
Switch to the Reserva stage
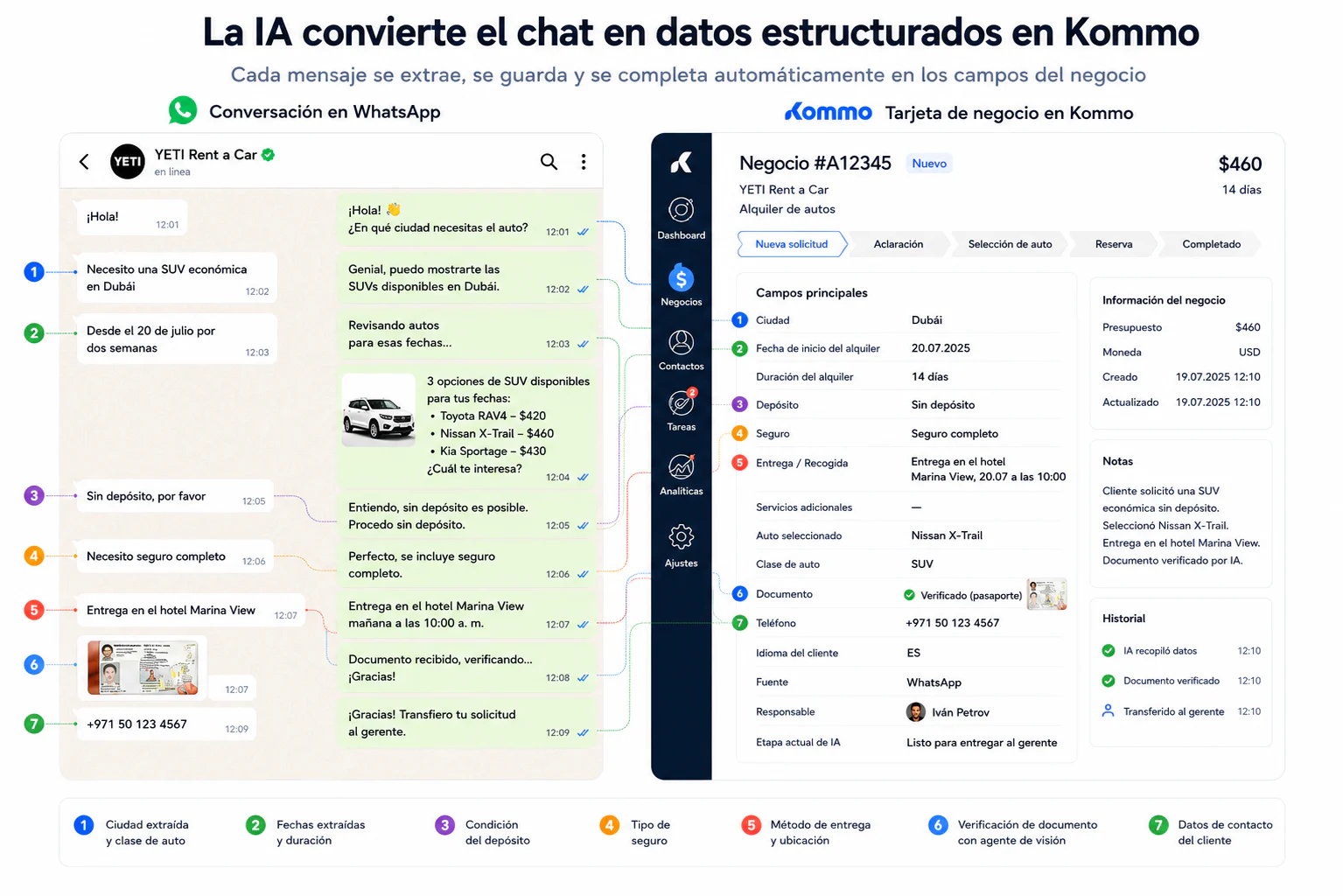[1114, 244]
